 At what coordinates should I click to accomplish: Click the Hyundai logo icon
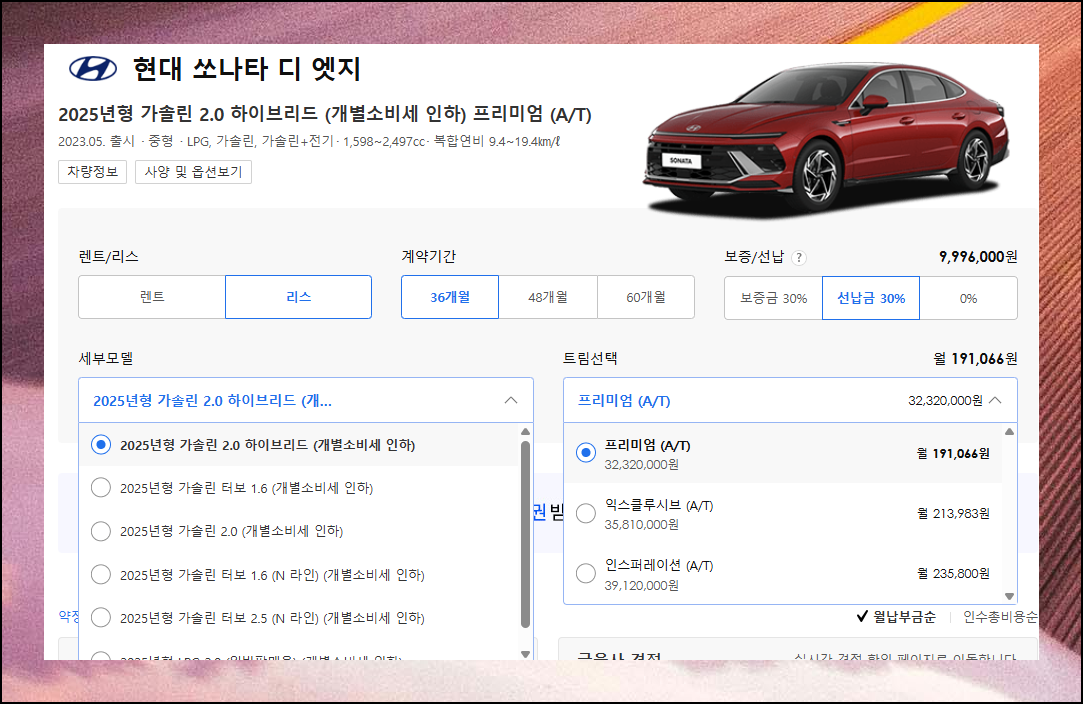(93, 68)
